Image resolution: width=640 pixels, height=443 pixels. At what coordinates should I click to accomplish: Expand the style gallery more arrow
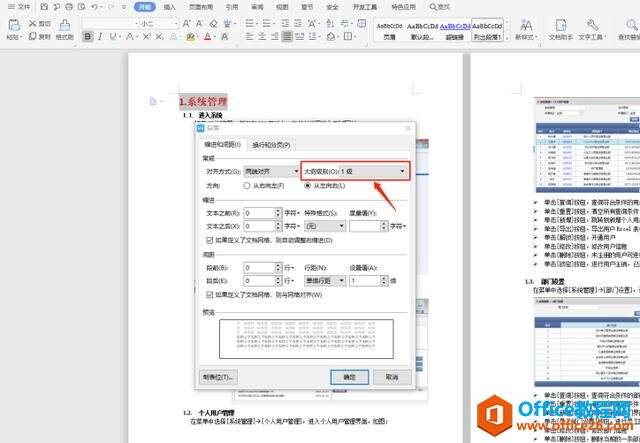(507, 37)
